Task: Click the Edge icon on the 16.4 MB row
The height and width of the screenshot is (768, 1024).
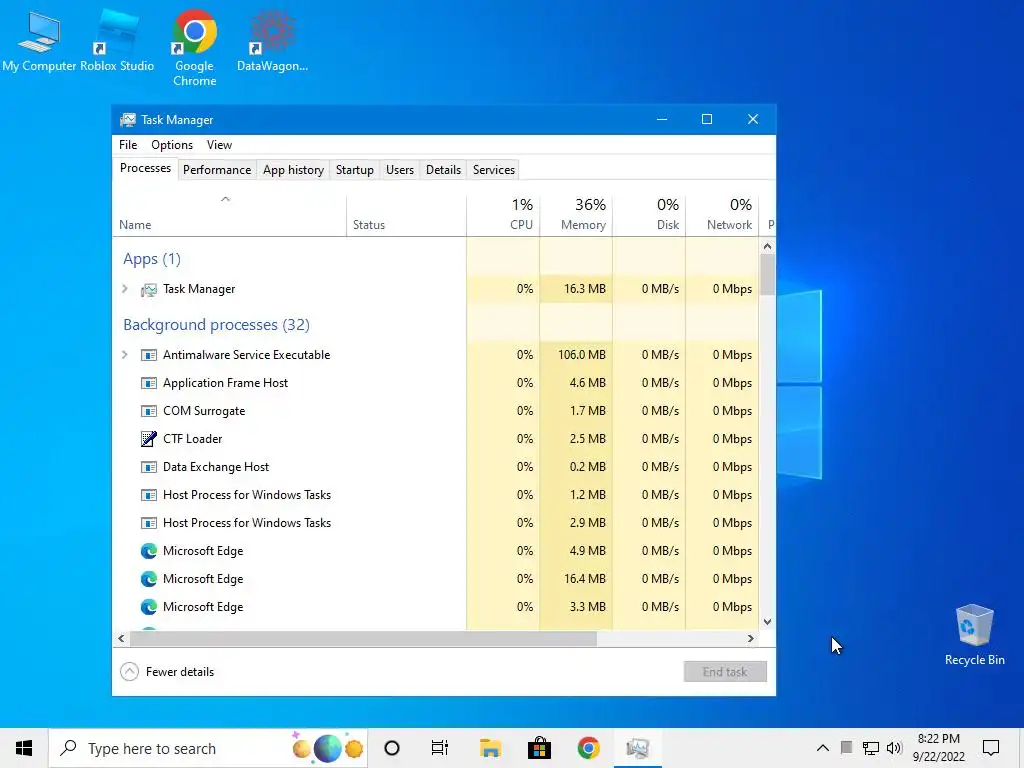Action: point(149,579)
